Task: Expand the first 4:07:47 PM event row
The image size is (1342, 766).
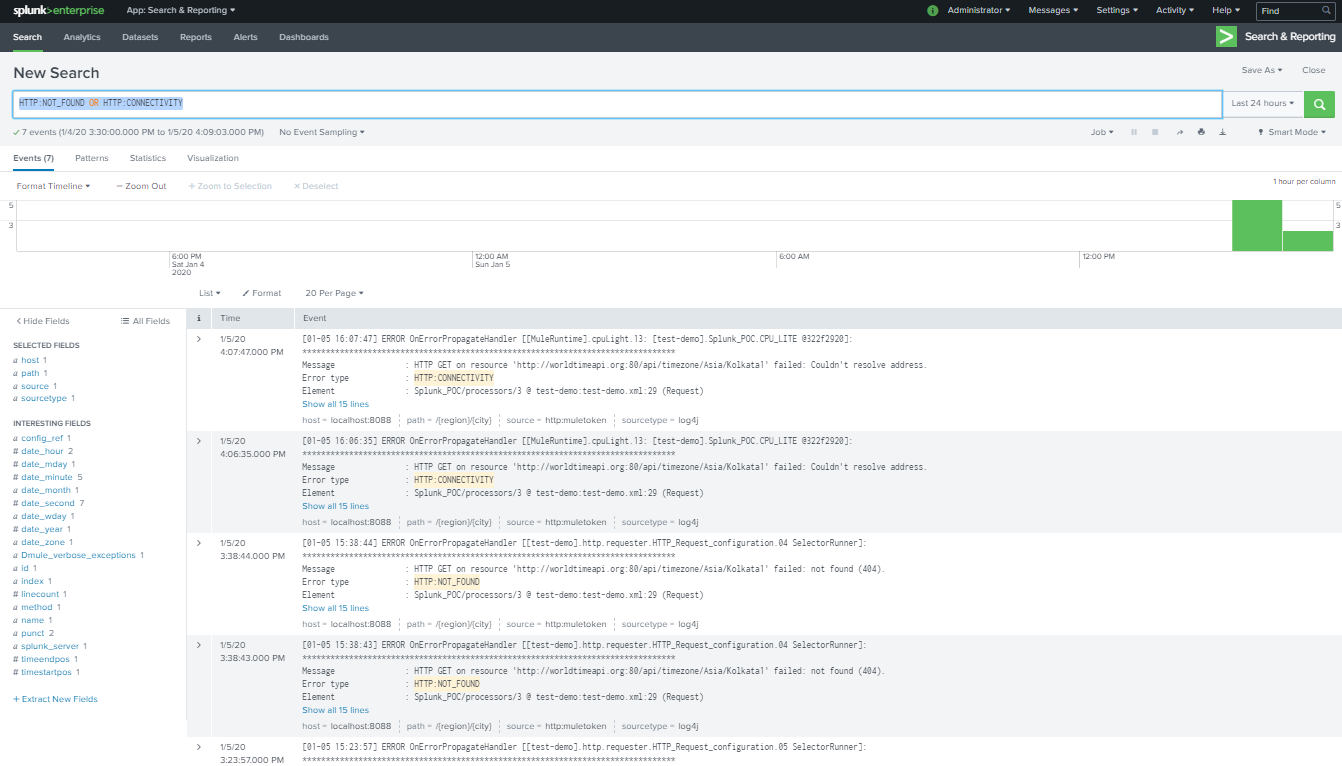Action: [x=199, y=340]
